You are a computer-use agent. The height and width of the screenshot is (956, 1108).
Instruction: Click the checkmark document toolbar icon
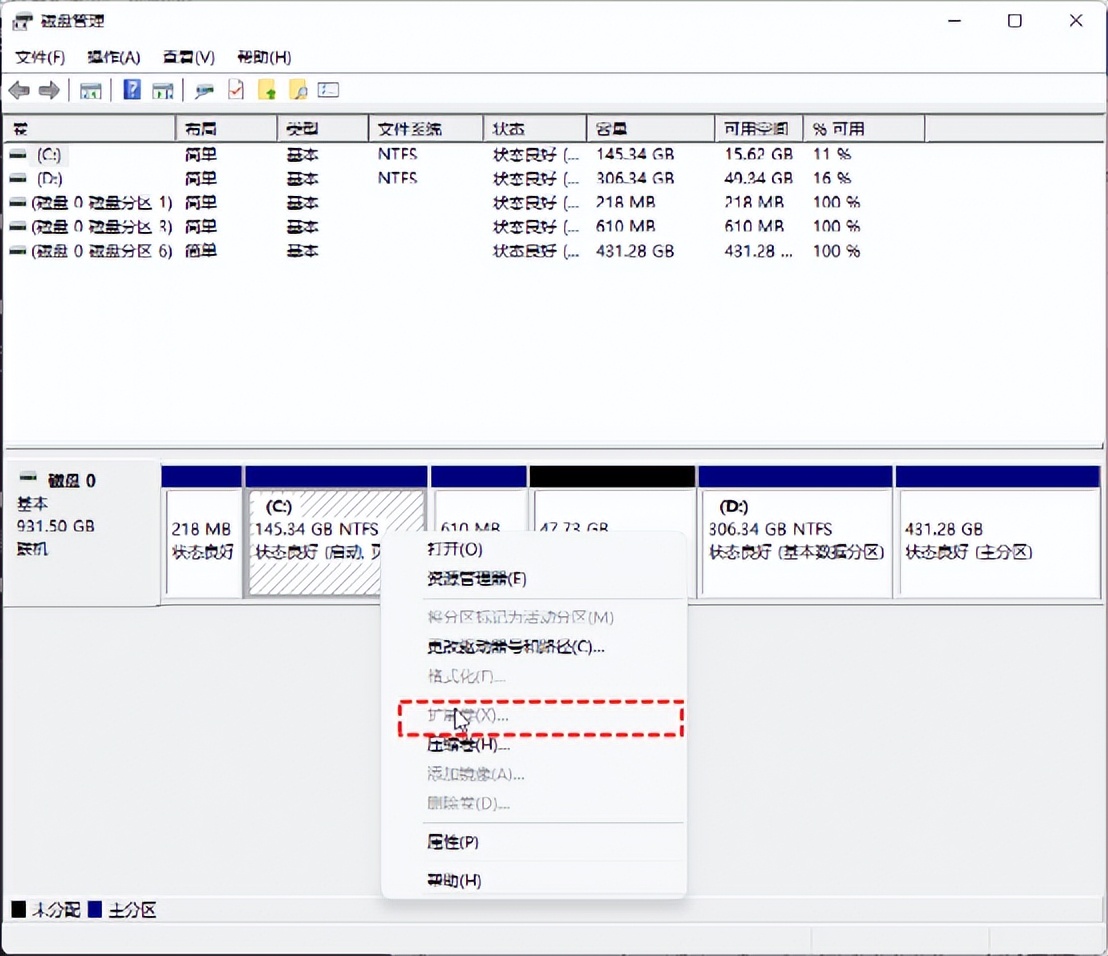pos(236,90)
